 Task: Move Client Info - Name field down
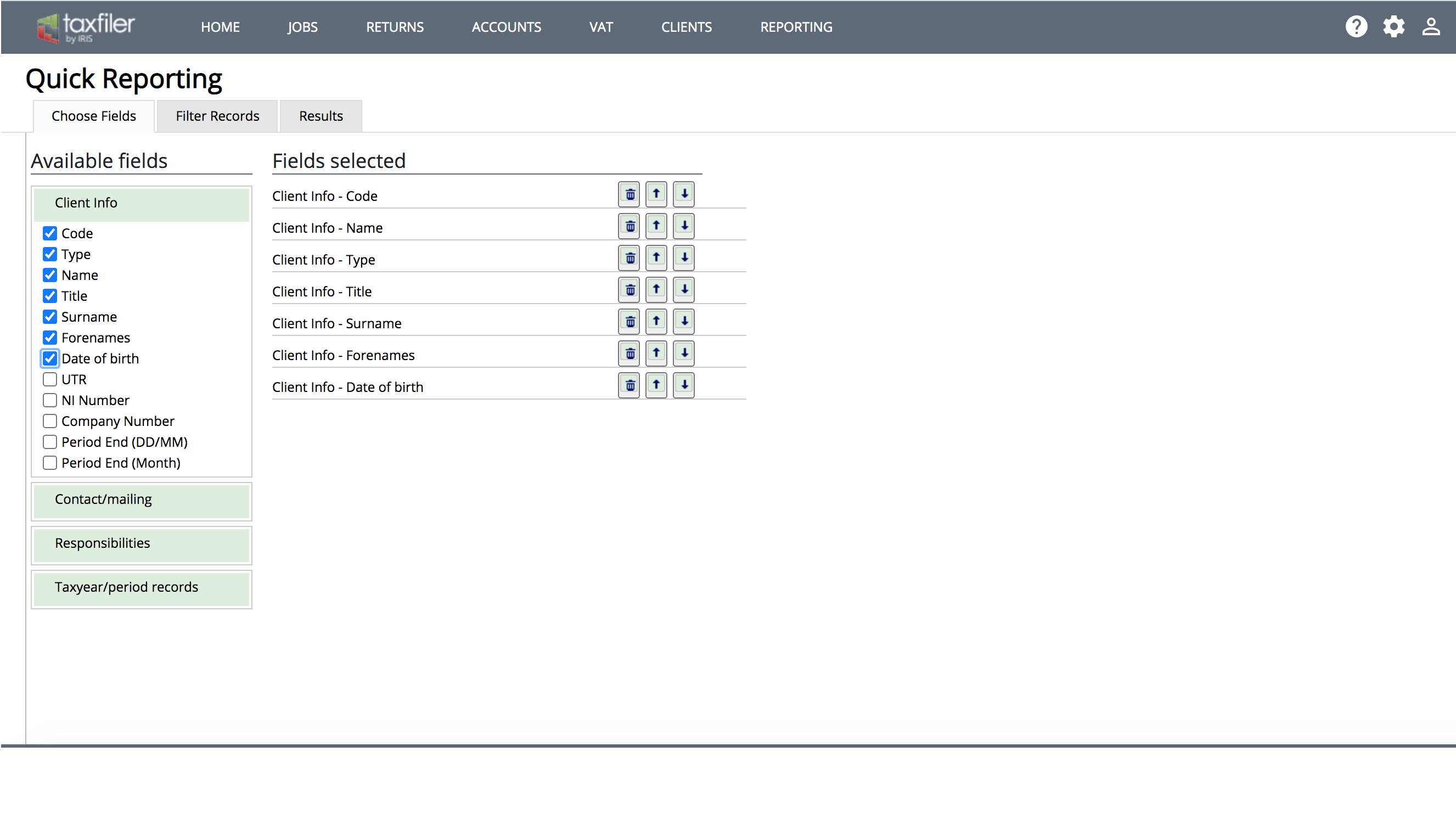[684, 226]
